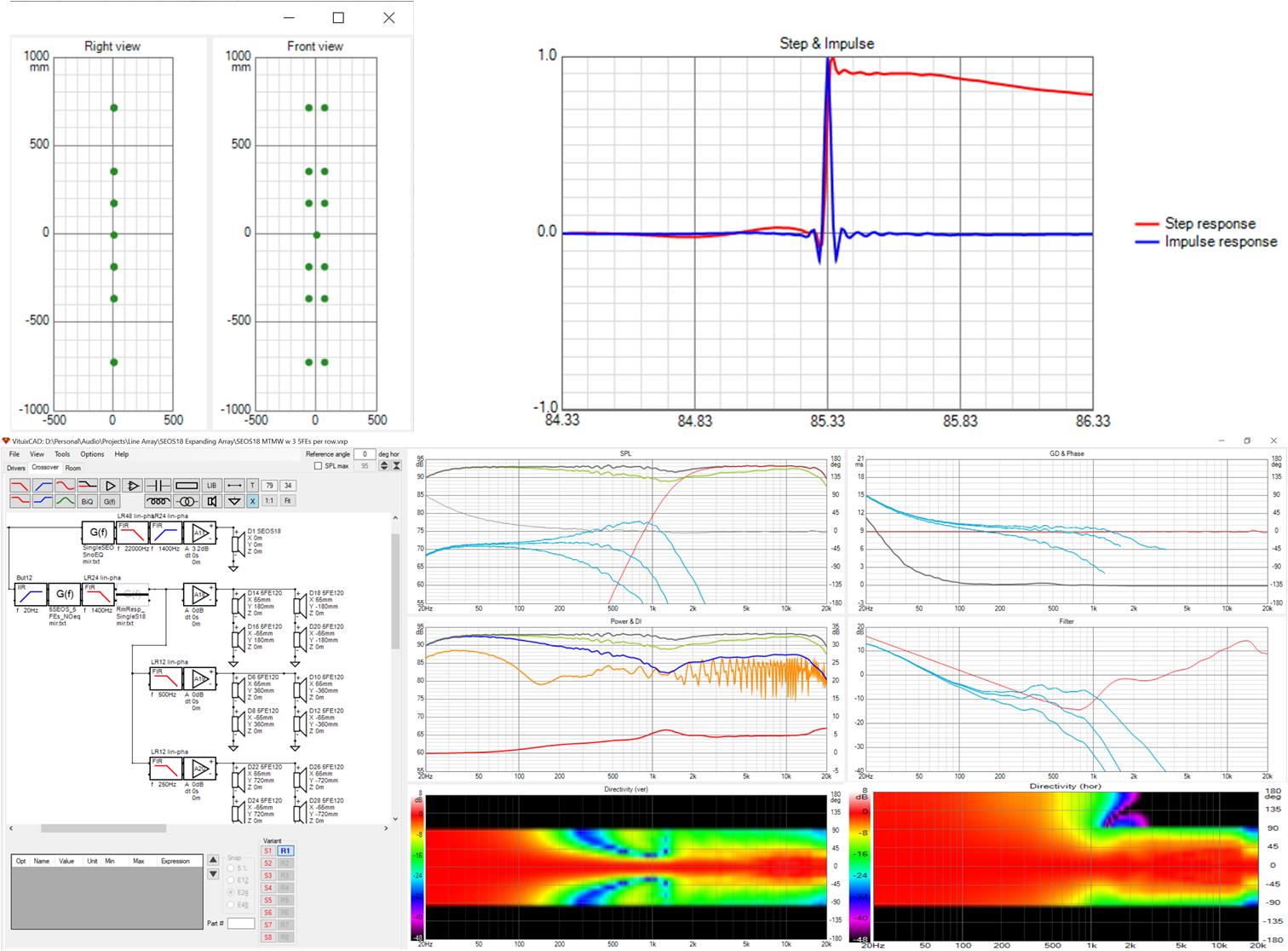1288x951 pixels.
Task: Select the top G(f) SingleSEO block in schematic
Action: pyautogui.click(x=98, y=533)
